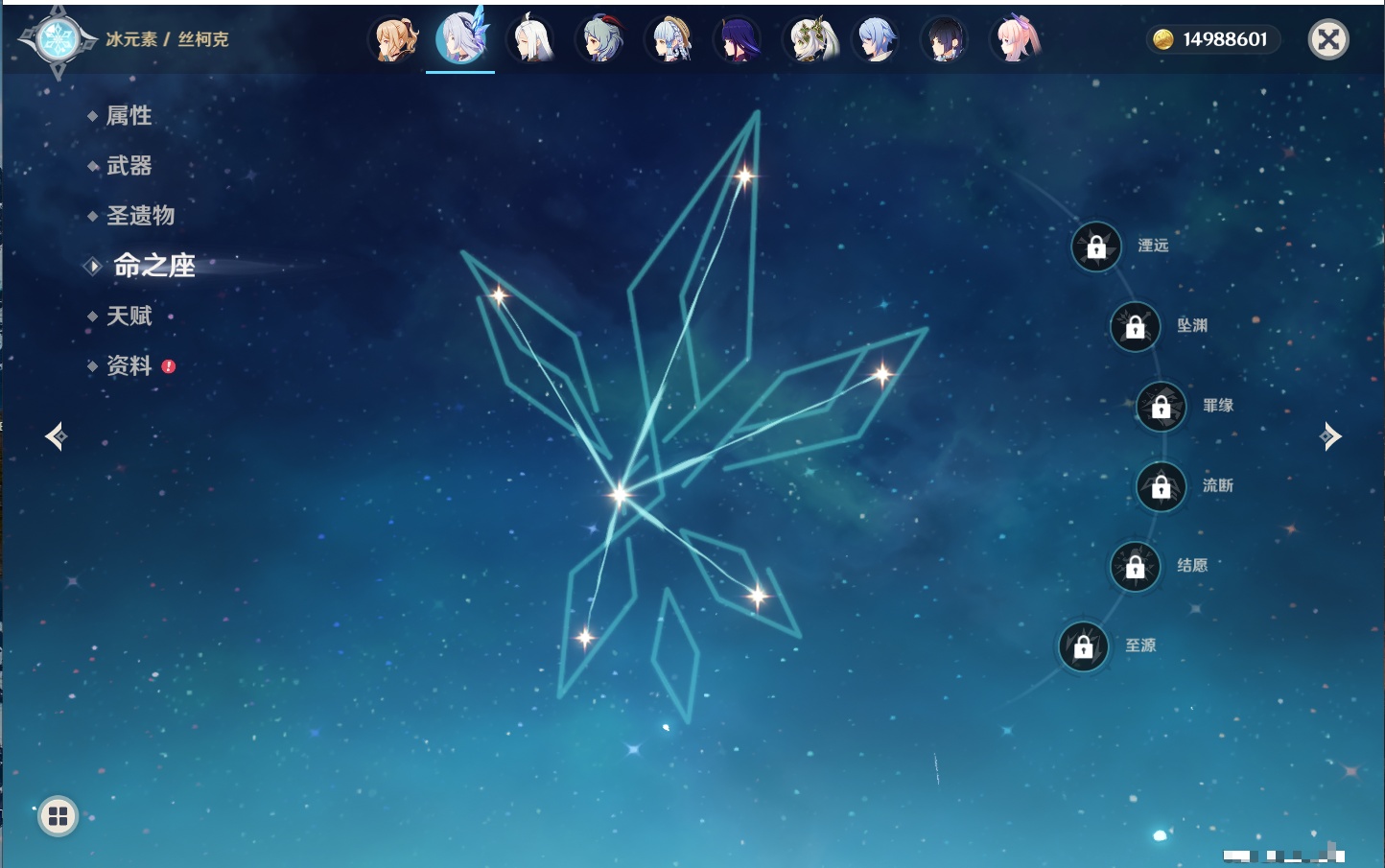
Task: Select the blonde ponytail character avatar
Action: coord(394,39)
